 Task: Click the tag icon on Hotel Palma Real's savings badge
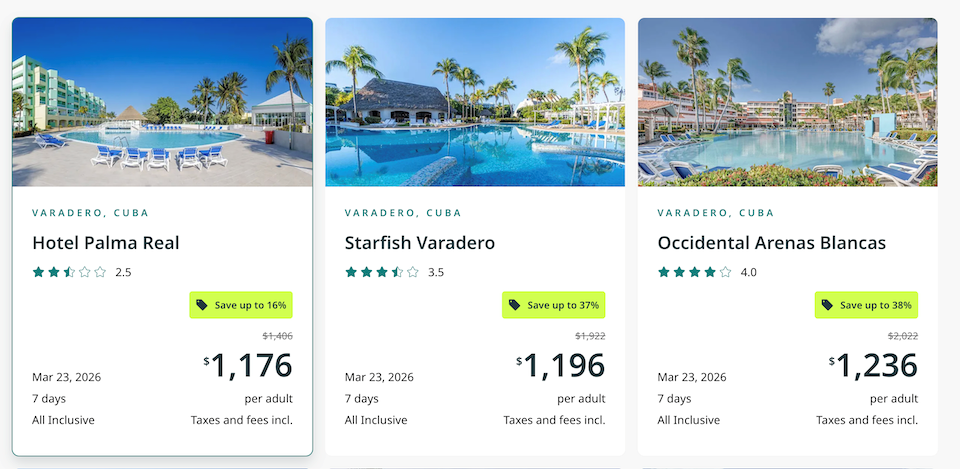coord(202,305)
